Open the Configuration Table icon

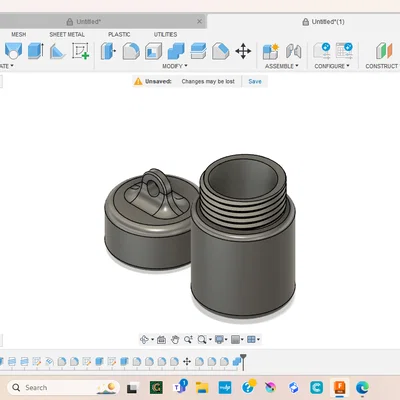344,51
